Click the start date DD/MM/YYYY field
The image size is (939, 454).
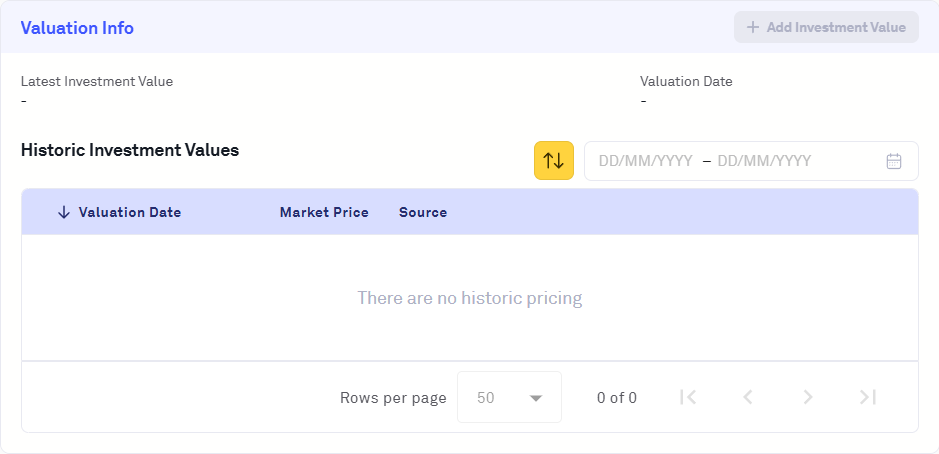point(645,161)
